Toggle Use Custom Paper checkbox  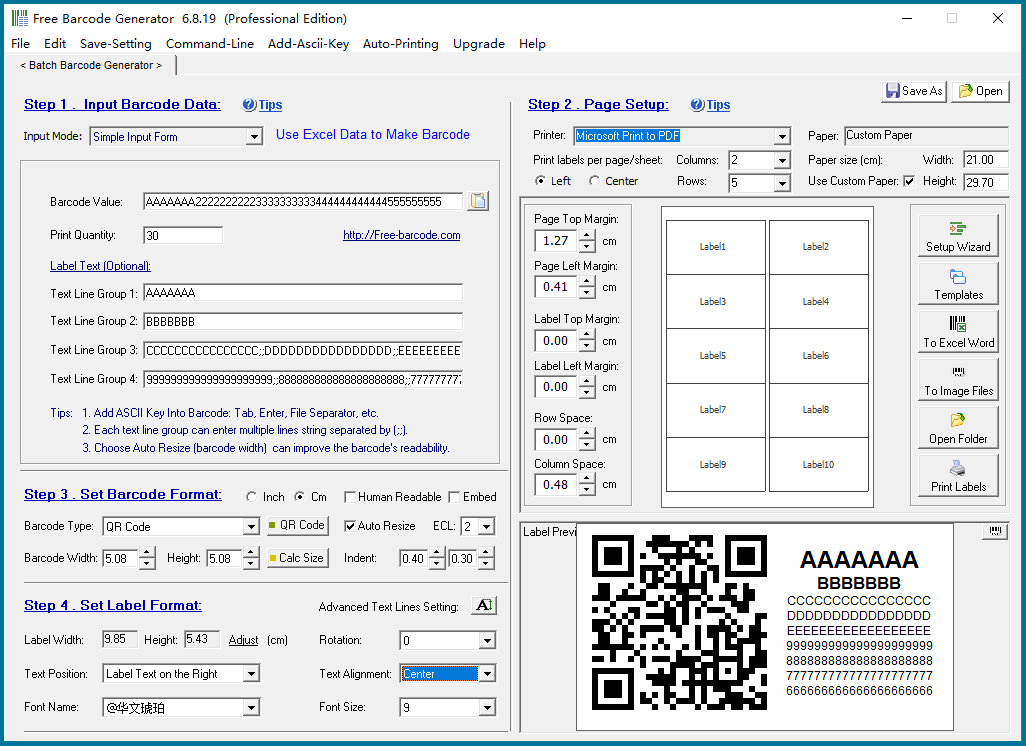909,181
